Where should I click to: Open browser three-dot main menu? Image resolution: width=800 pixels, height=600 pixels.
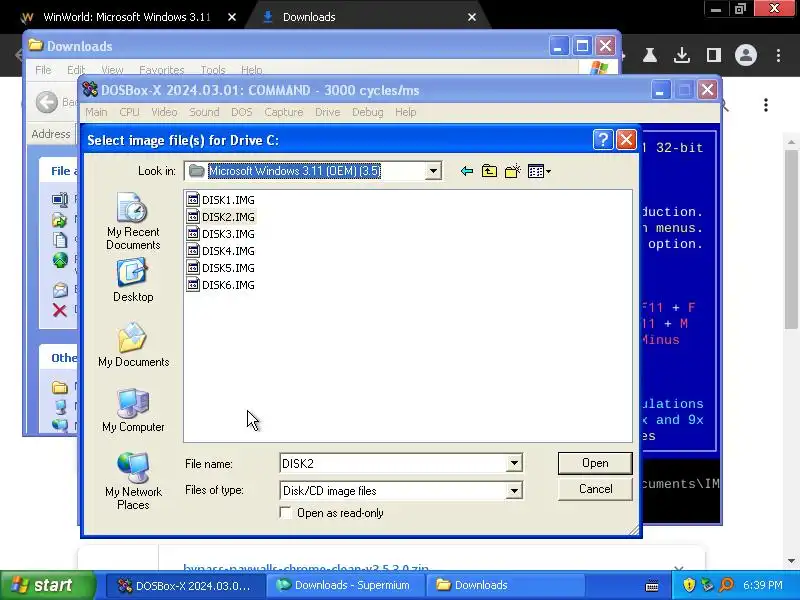point(778,55)
